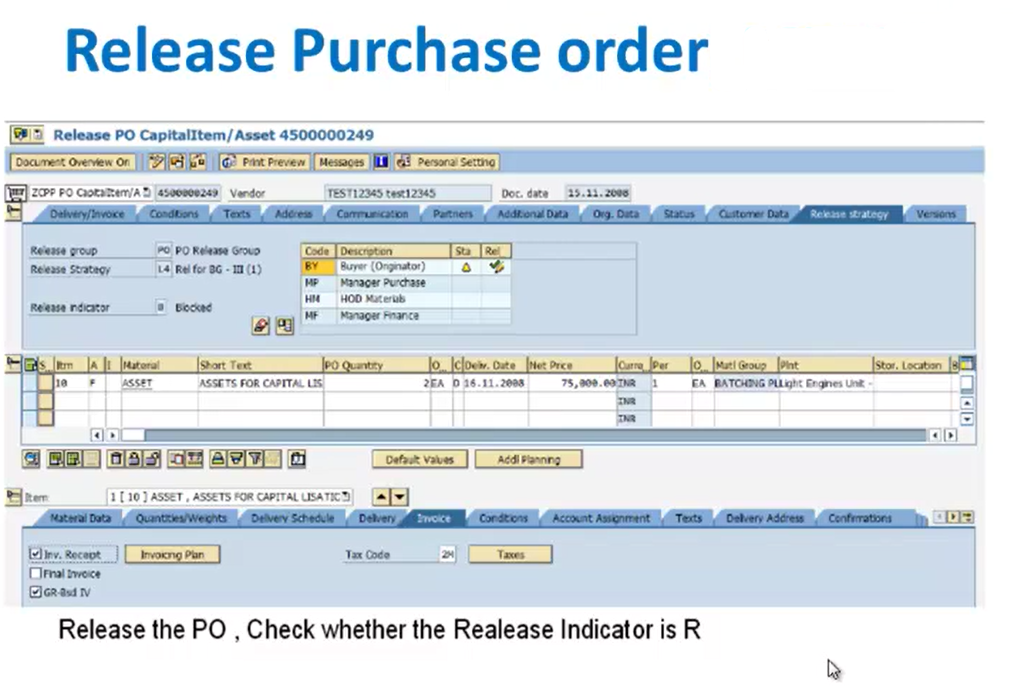1013x692 pixels.
Task: Switch to the Delivery Schedule item tab
Action: pos(292,518)
